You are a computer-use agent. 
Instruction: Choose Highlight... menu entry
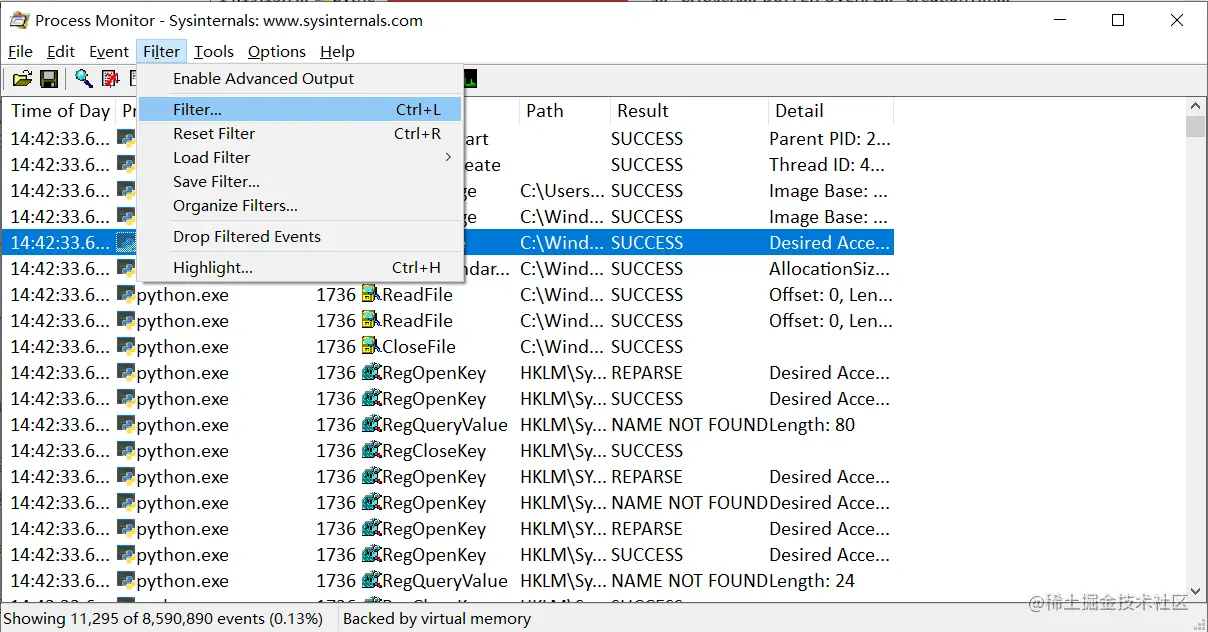300,268
